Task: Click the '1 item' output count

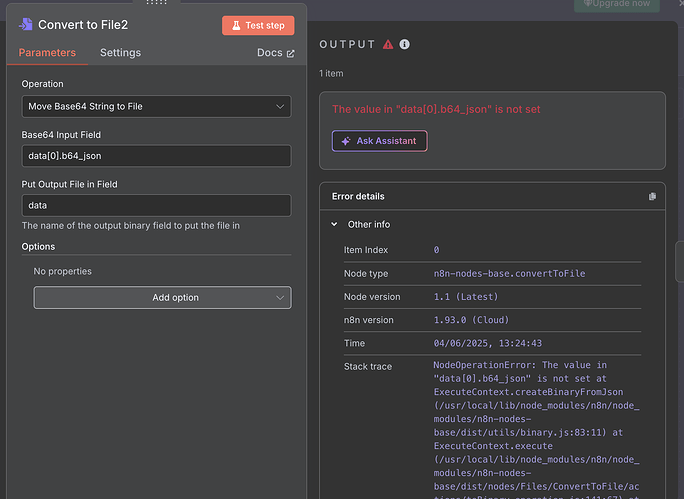Action: point(331,73)
